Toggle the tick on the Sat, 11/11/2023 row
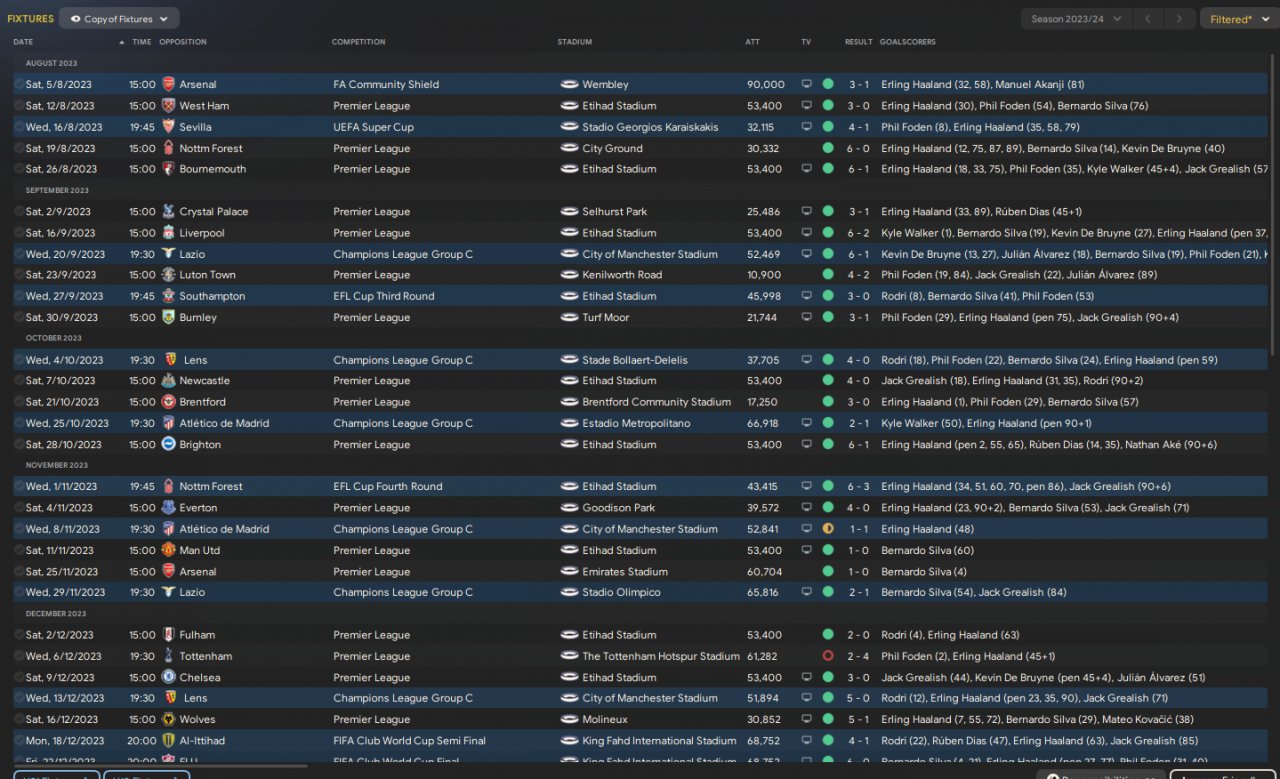1280x779 pixels. pyautogui.click(x=19, y=550)
